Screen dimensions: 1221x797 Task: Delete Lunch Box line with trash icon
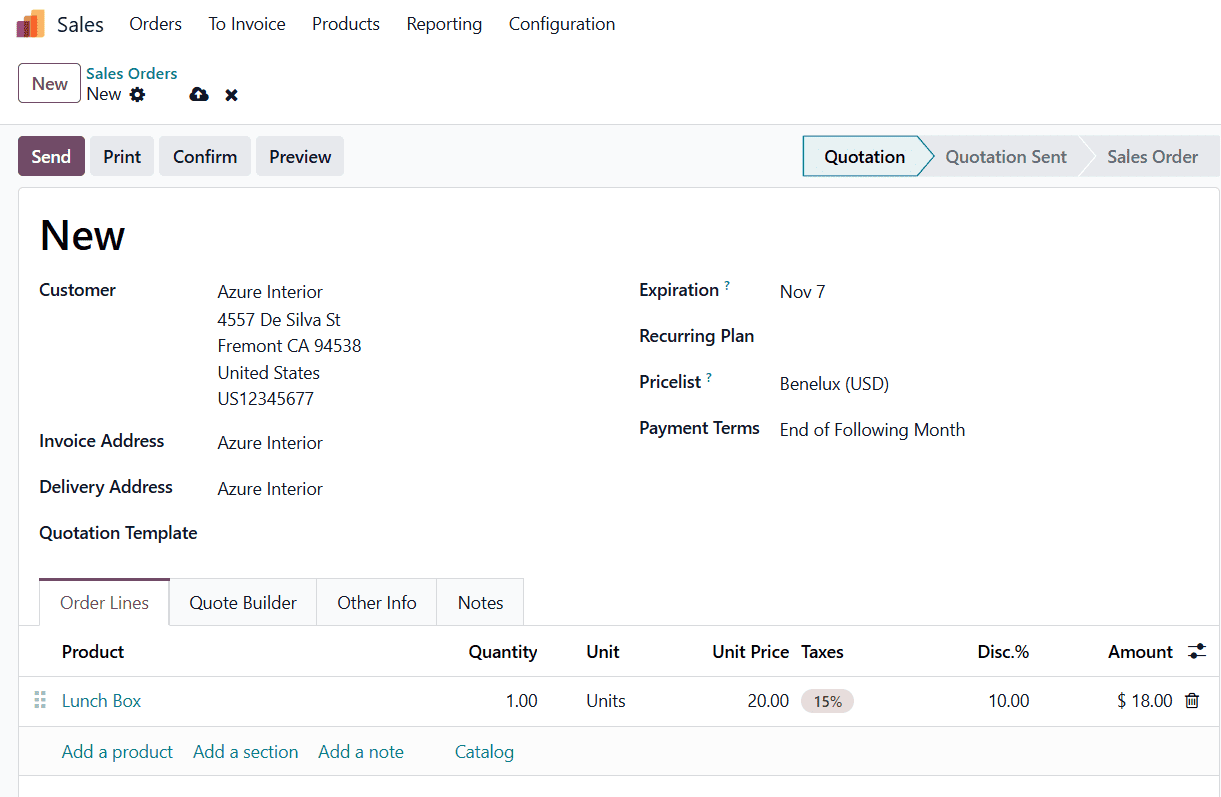pos(1192,701)
